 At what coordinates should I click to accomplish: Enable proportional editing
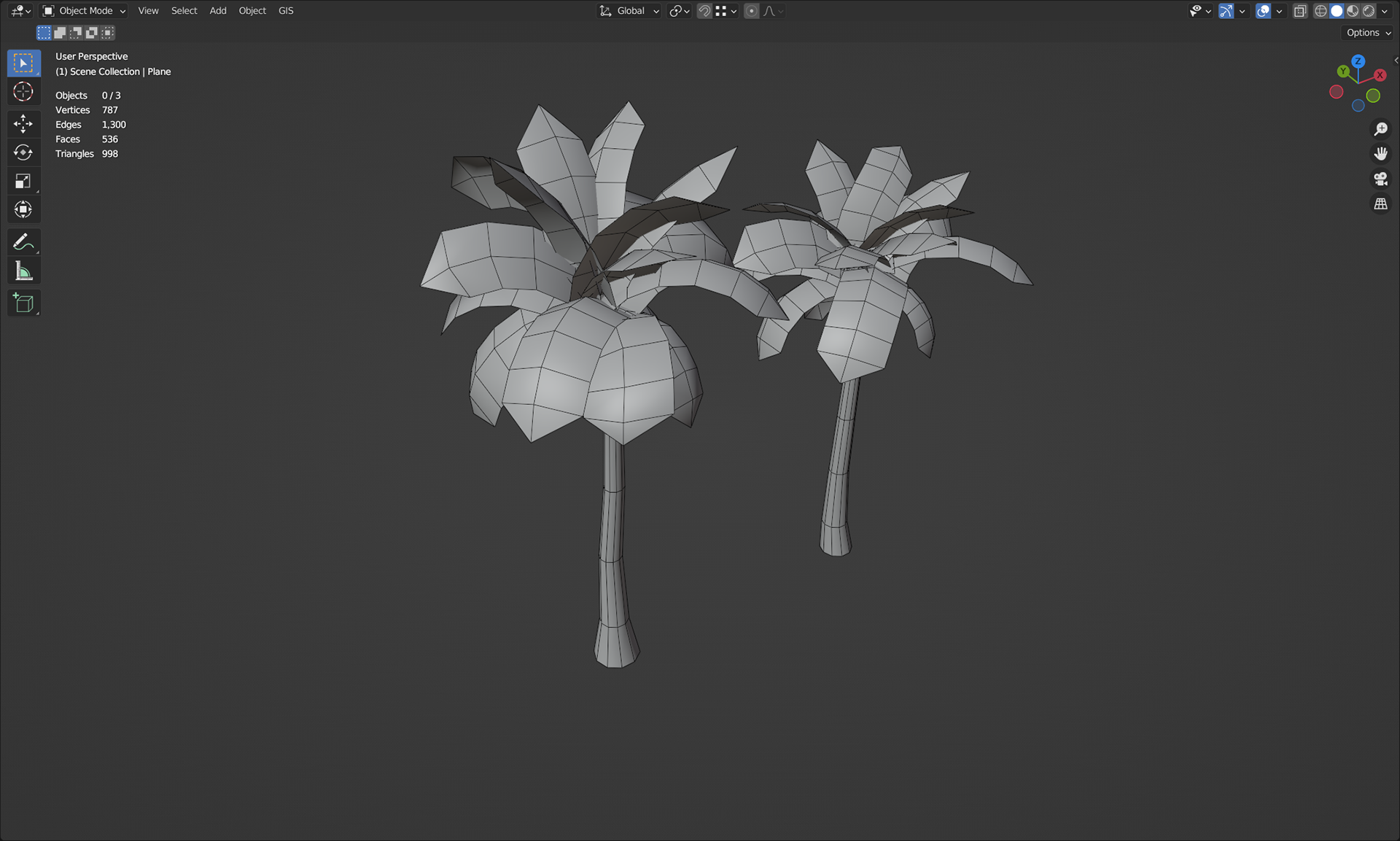[751, 11]
